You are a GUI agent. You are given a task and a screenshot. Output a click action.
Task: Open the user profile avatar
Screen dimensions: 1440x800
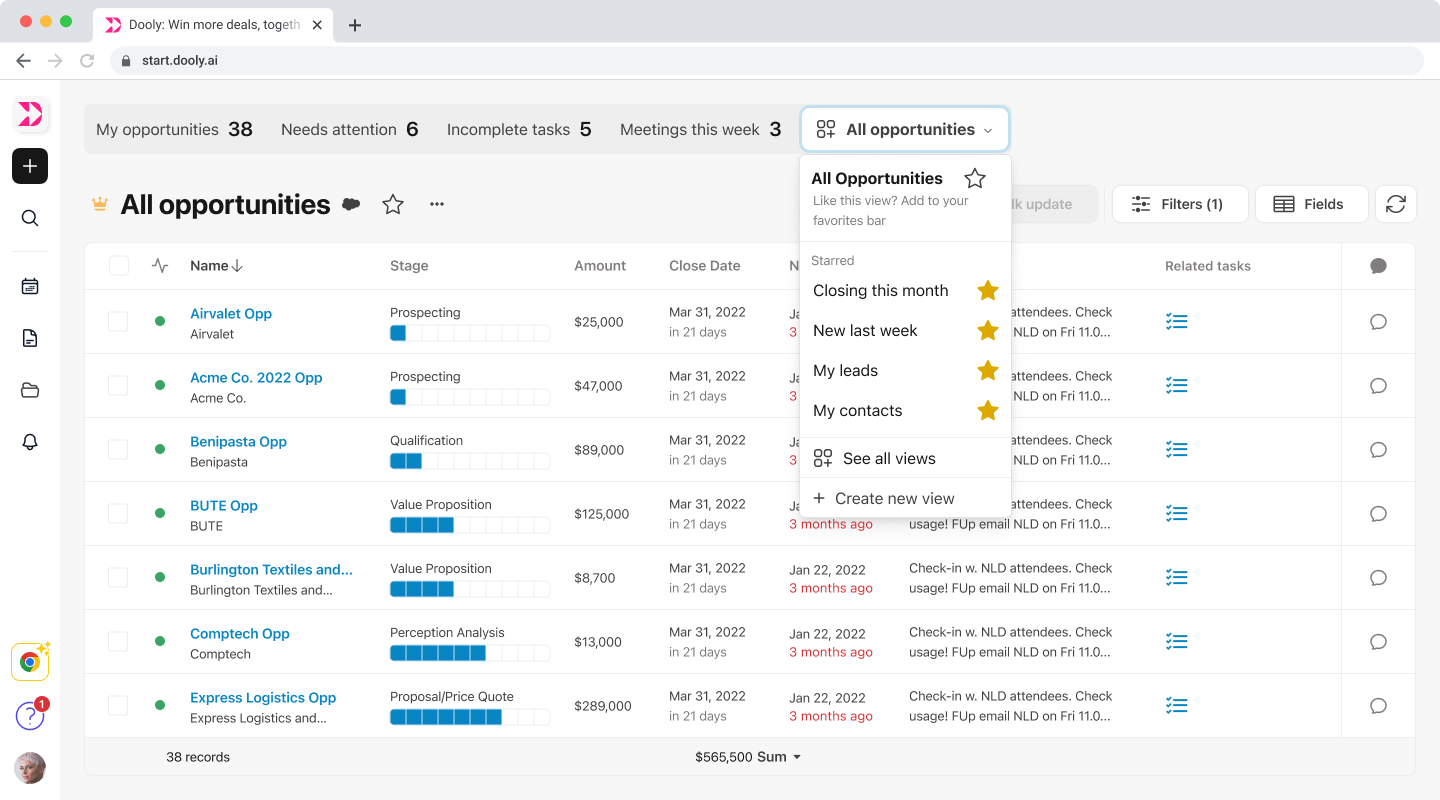pyautogui.click(x=30, y=768)
